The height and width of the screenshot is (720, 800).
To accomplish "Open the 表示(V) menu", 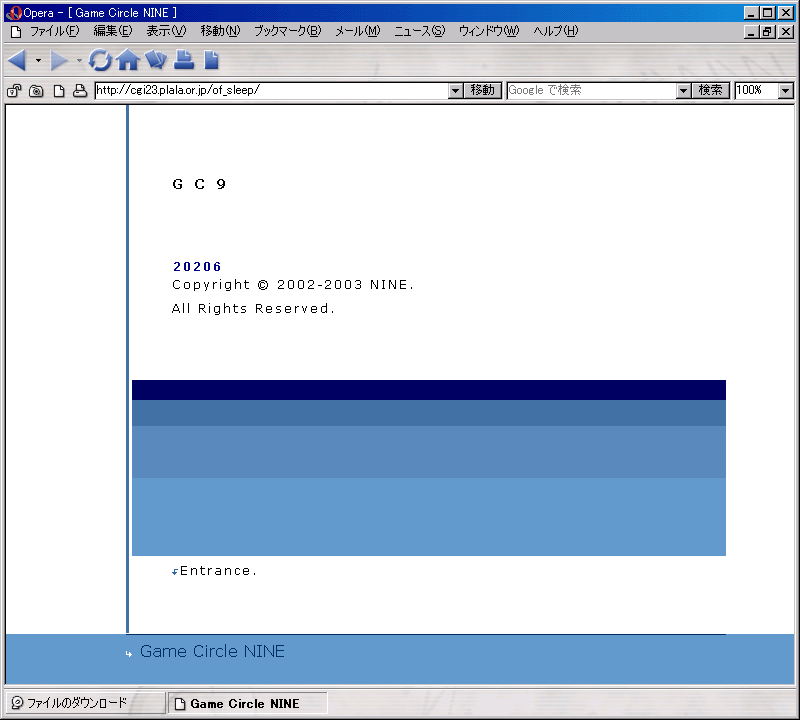I will point(166,31).
